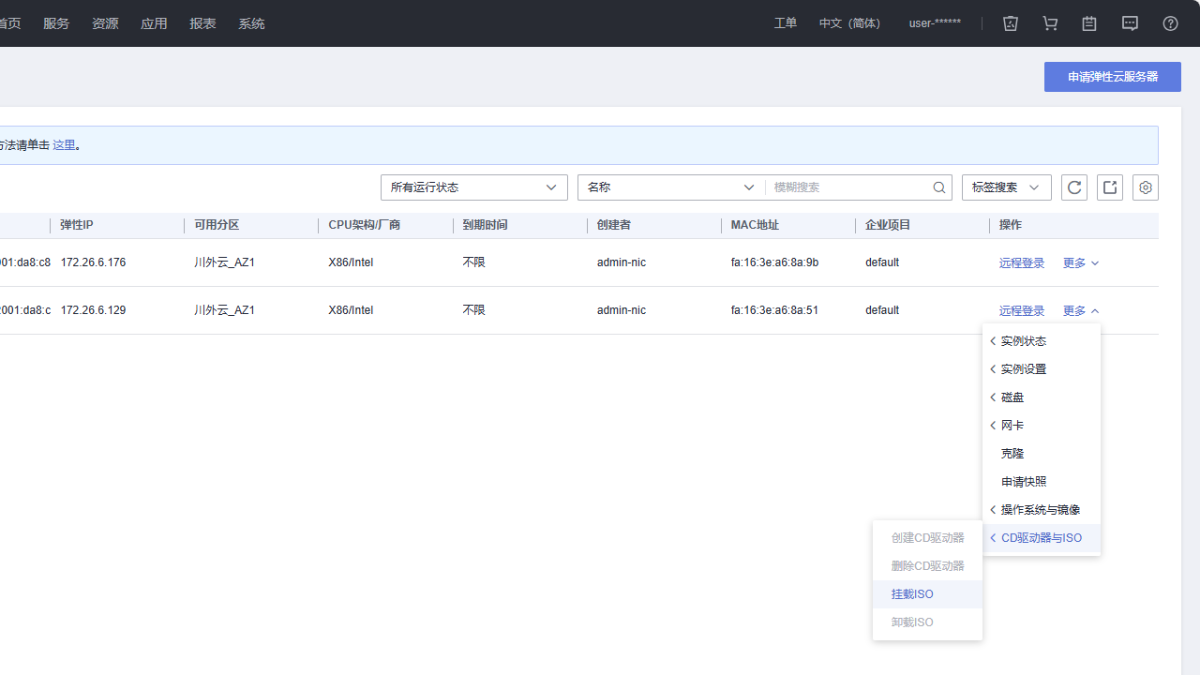This screenshot has width=1200, height=675.
Task: Select 挂载ISO from the submenu
Action: point(912,594)
